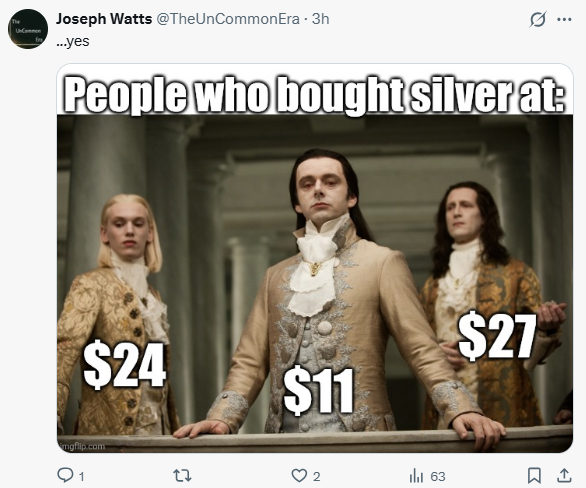The width and height of the screenshot is (586, 488).
Task: Open the share arrow icon
Action: (x=564, y=475)
